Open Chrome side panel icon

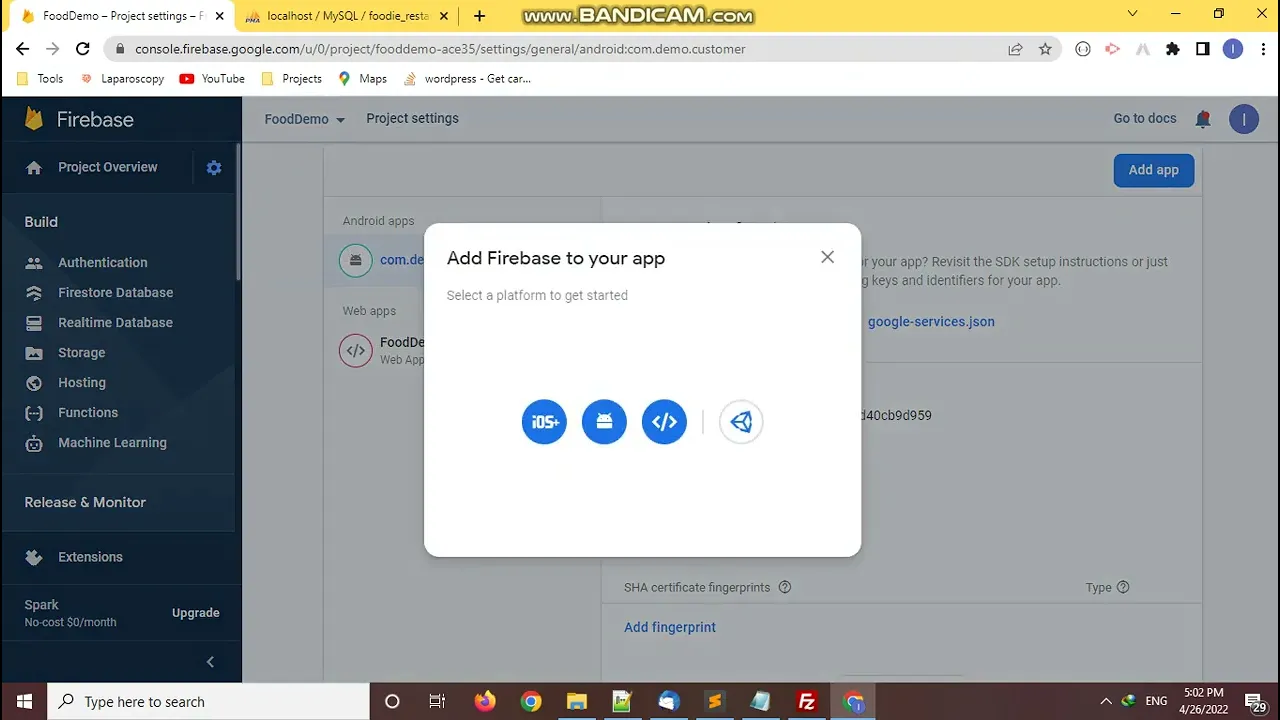1203,48
